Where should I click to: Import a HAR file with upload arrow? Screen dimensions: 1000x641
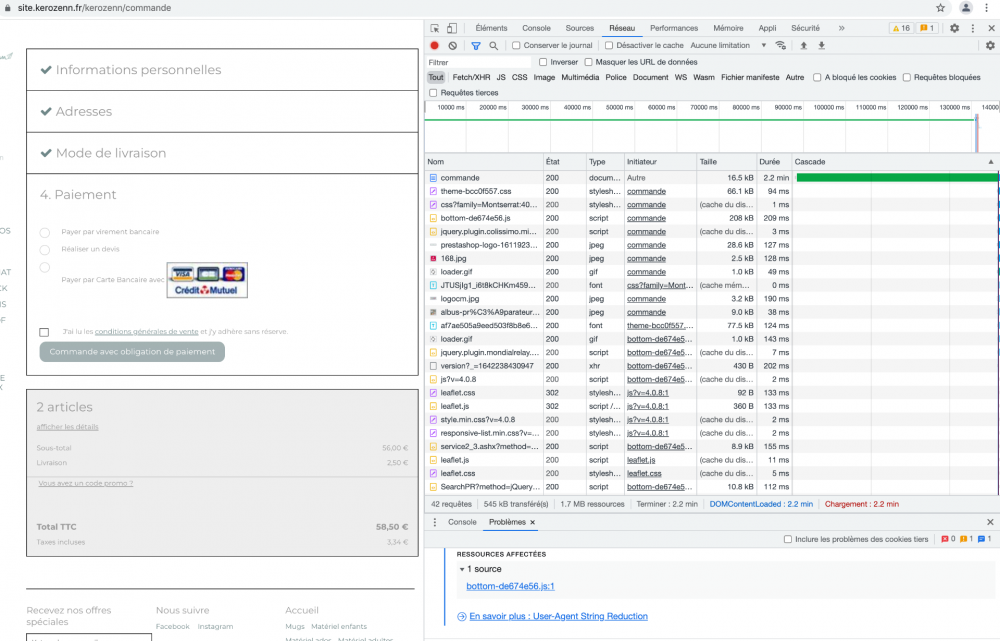coord(803,45)
